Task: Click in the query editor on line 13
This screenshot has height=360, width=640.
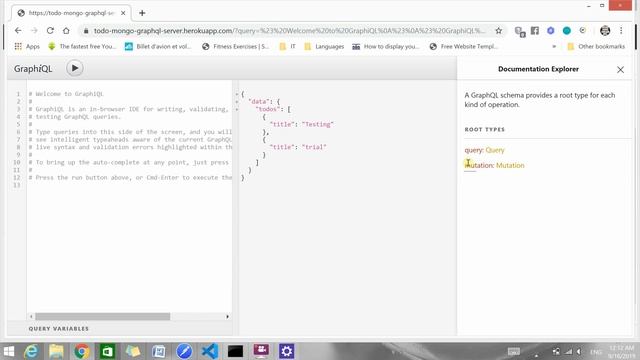Action: pos(129,185)
